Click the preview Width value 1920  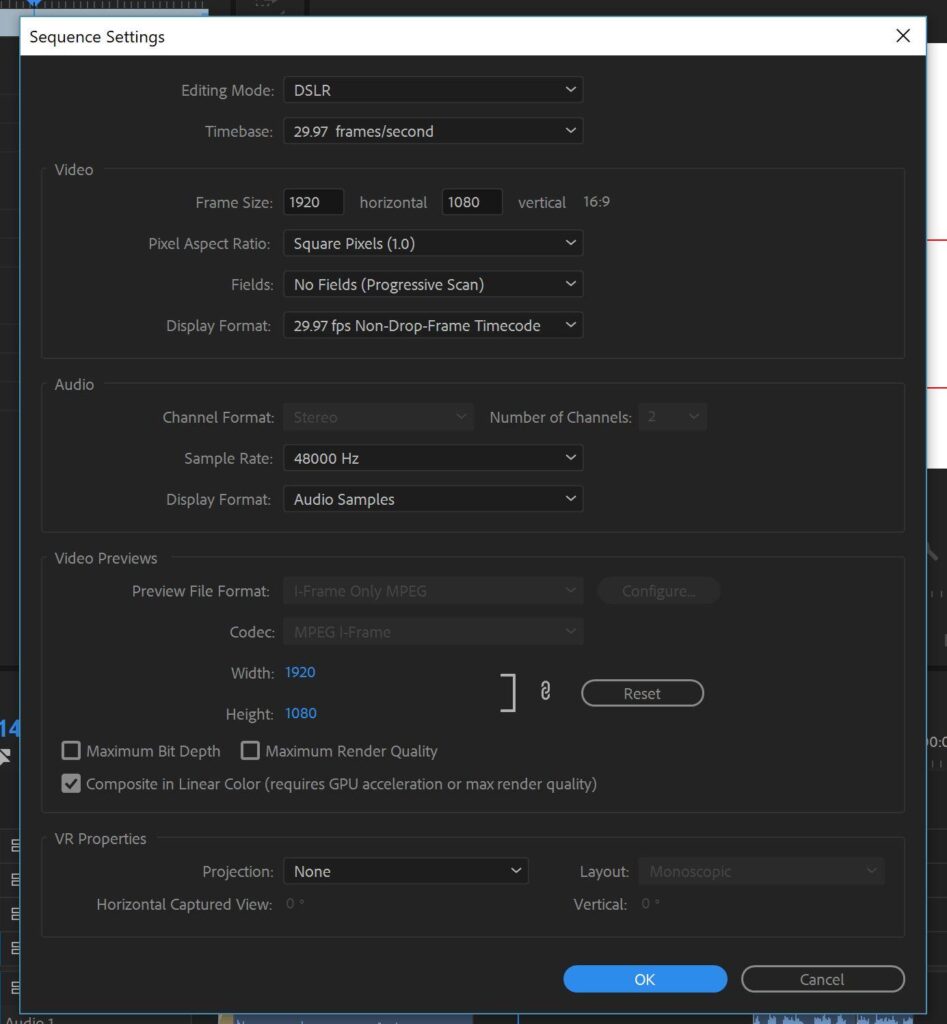pos(300,672)
